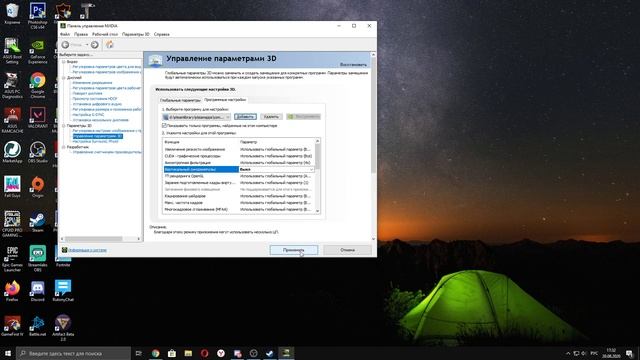Image resolution: width=640 pixels, height=360 pixels.
Task: Launch VALORANT desktop shortcut
Action: pyautogui.click(x=38, y=117)
